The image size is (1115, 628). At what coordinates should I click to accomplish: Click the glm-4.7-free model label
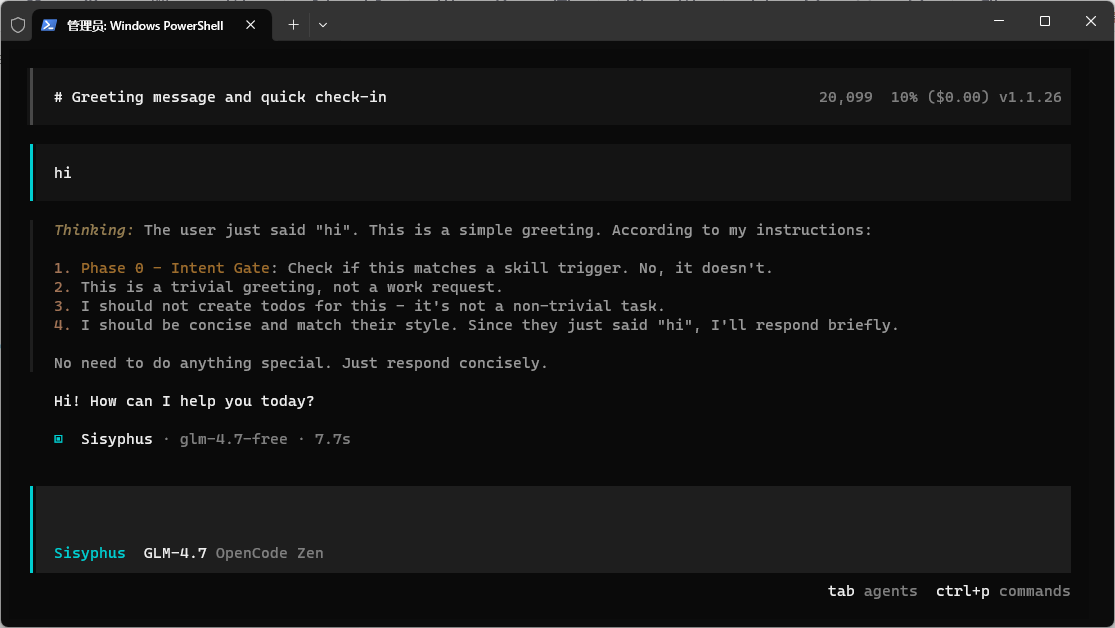[231, 438]
